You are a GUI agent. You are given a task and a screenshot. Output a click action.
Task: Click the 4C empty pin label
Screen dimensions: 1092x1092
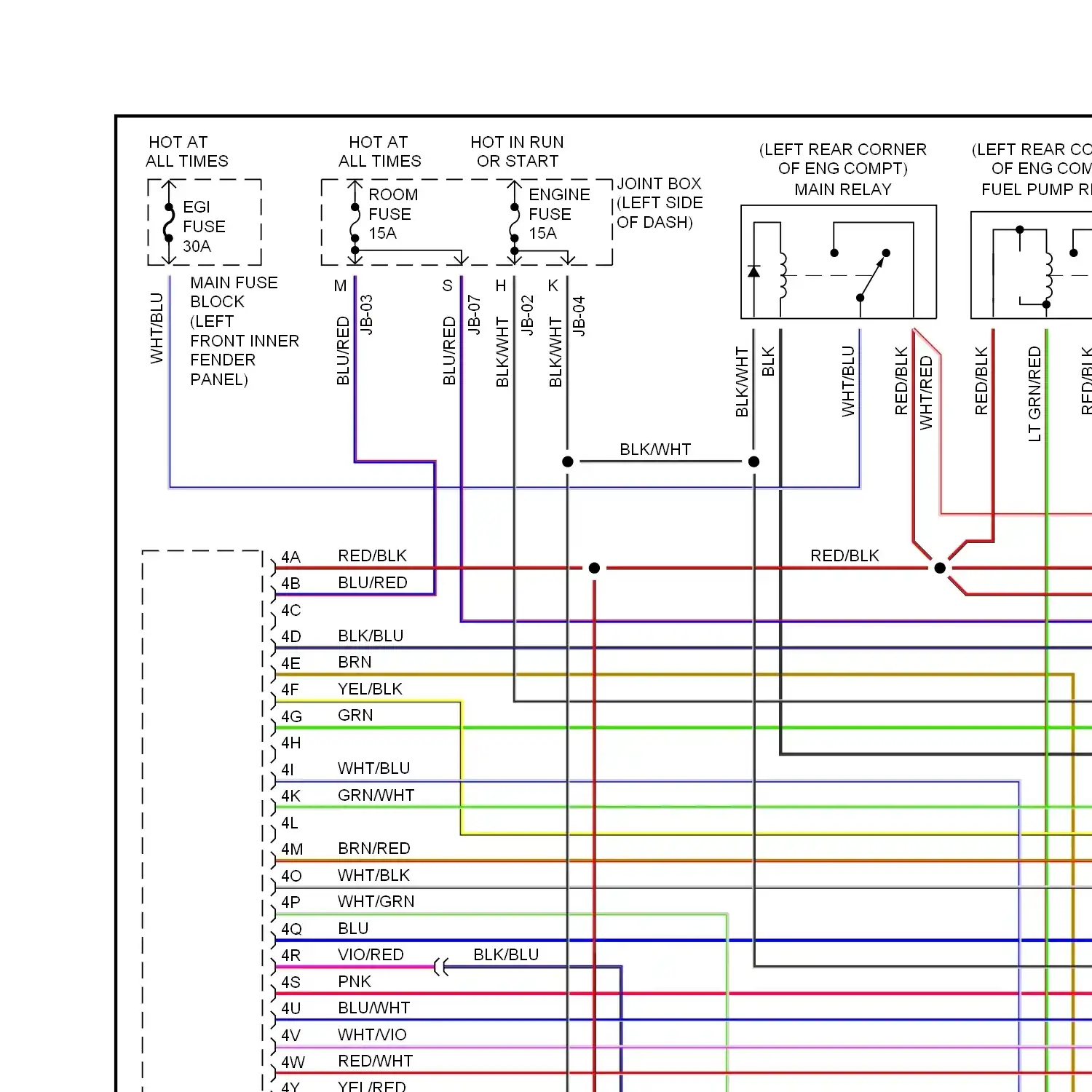point(290,610)
